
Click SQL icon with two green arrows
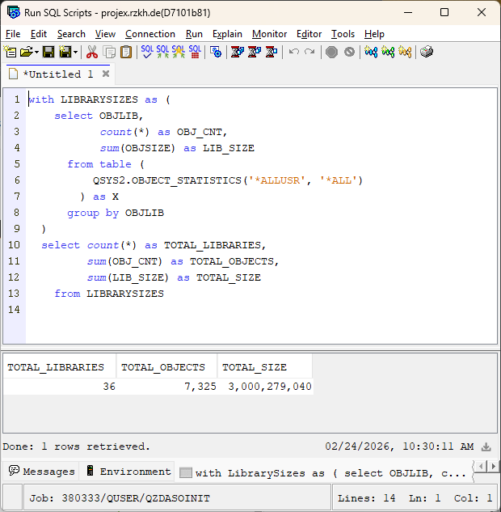point(163,52)
